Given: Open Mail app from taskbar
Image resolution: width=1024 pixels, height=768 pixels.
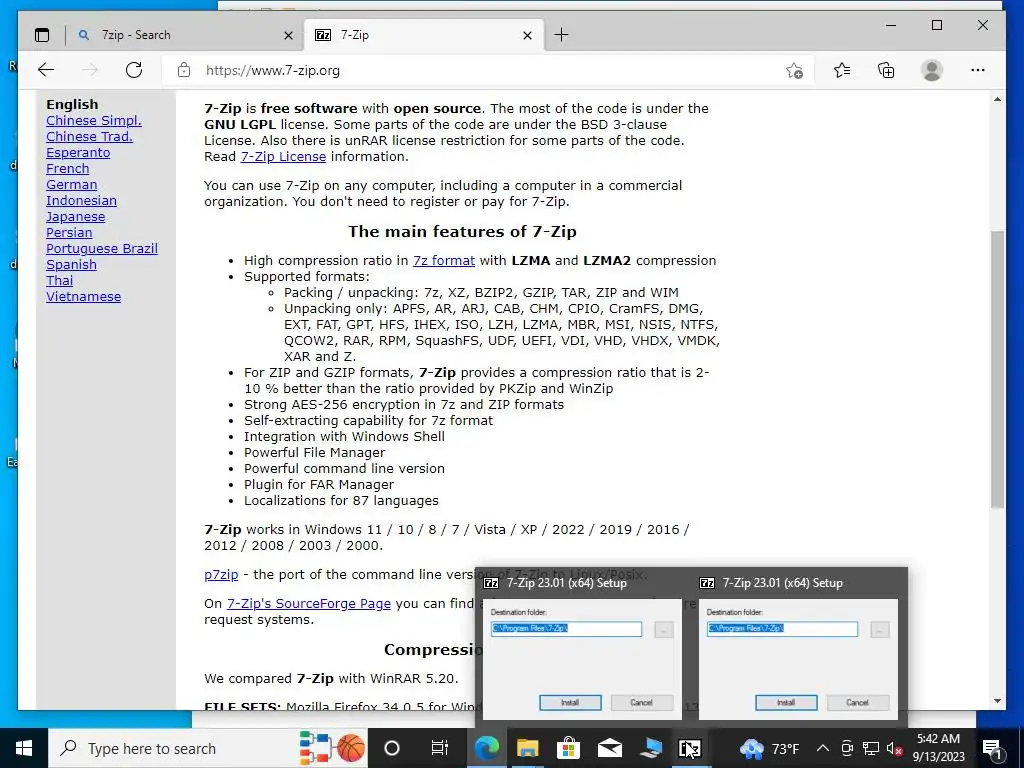Looking at the screenshot, I should (x=609, y=748).
